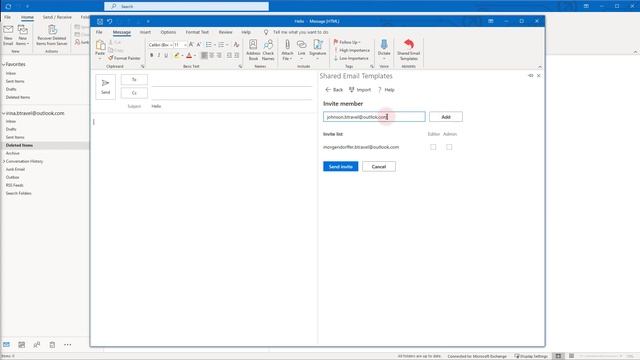Save message with quick access icon
Image resolution: width=640 pixels, height=360 pixels.
point(100,21)
